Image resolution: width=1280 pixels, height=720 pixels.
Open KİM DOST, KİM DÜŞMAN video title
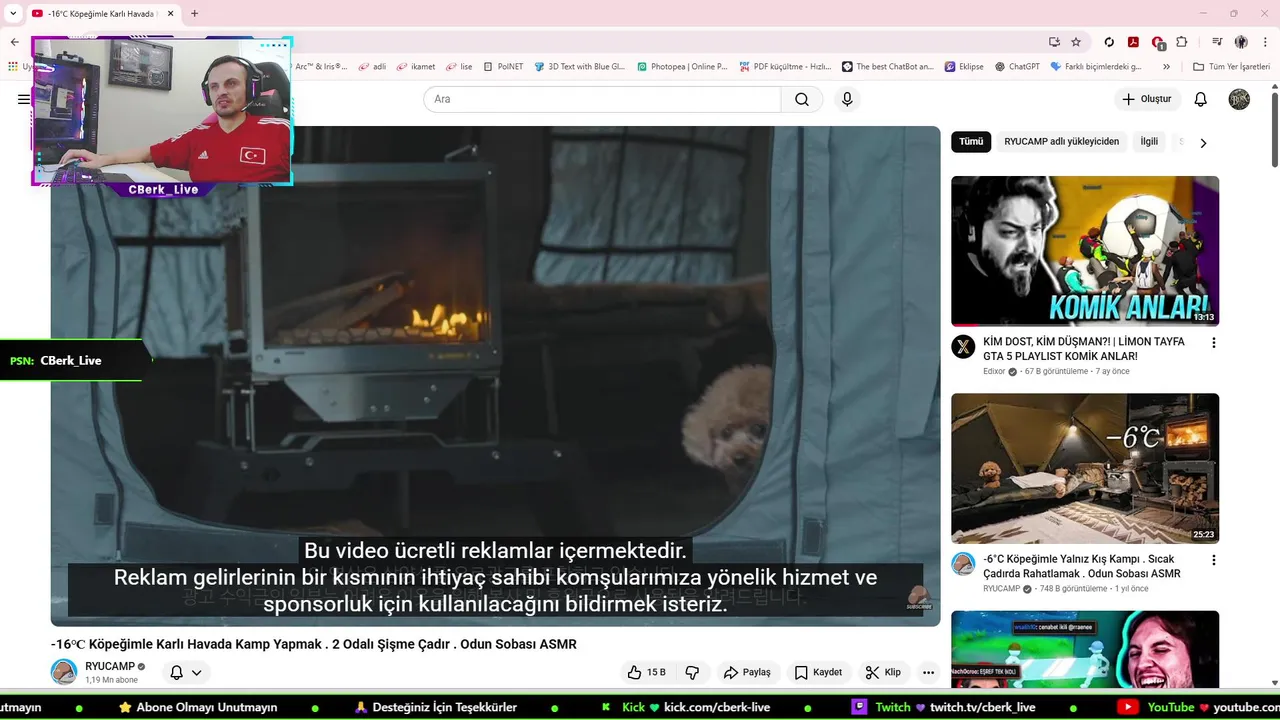1084,349
